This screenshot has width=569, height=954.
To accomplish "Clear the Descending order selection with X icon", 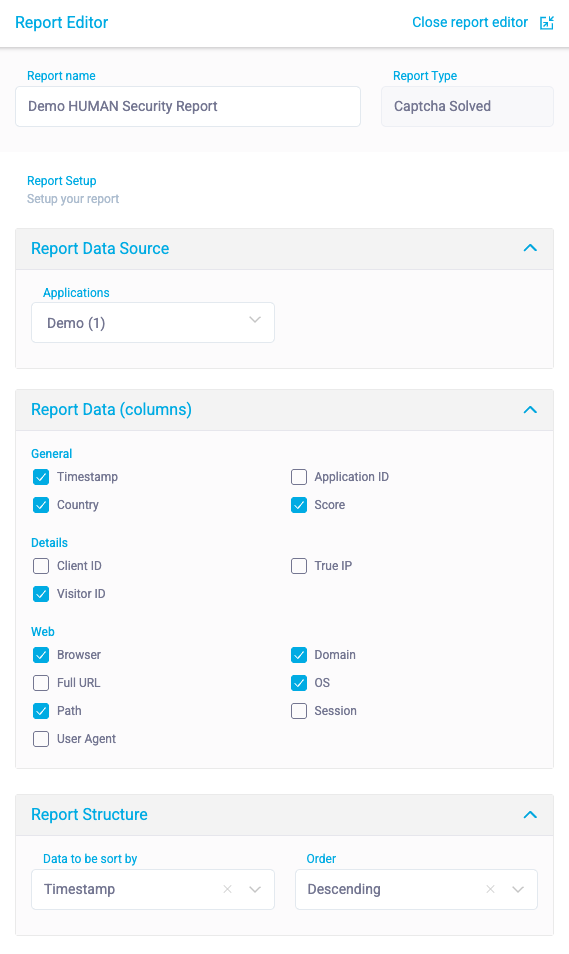I will [x=490, y=890].
